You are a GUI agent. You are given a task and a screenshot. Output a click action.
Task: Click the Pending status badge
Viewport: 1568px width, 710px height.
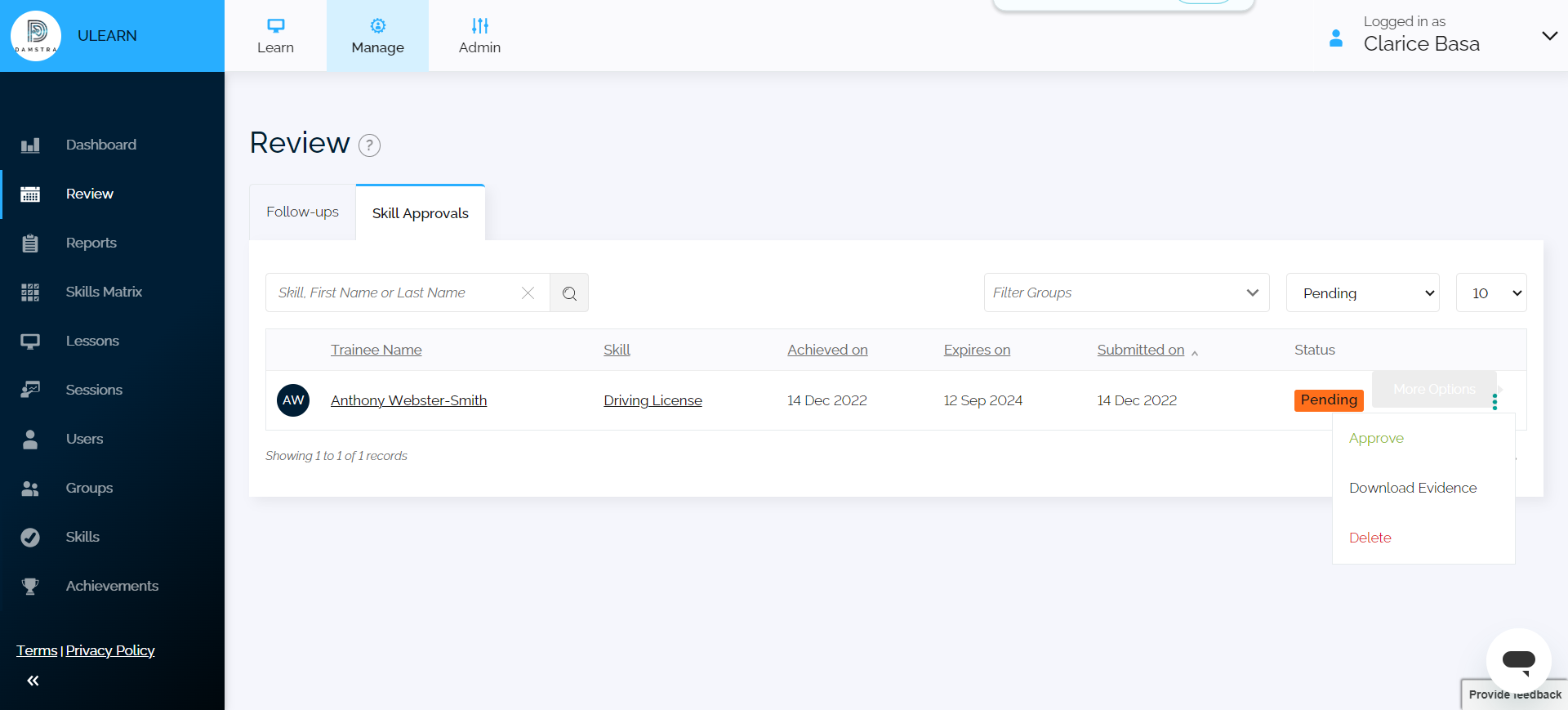pos(1329,400)
